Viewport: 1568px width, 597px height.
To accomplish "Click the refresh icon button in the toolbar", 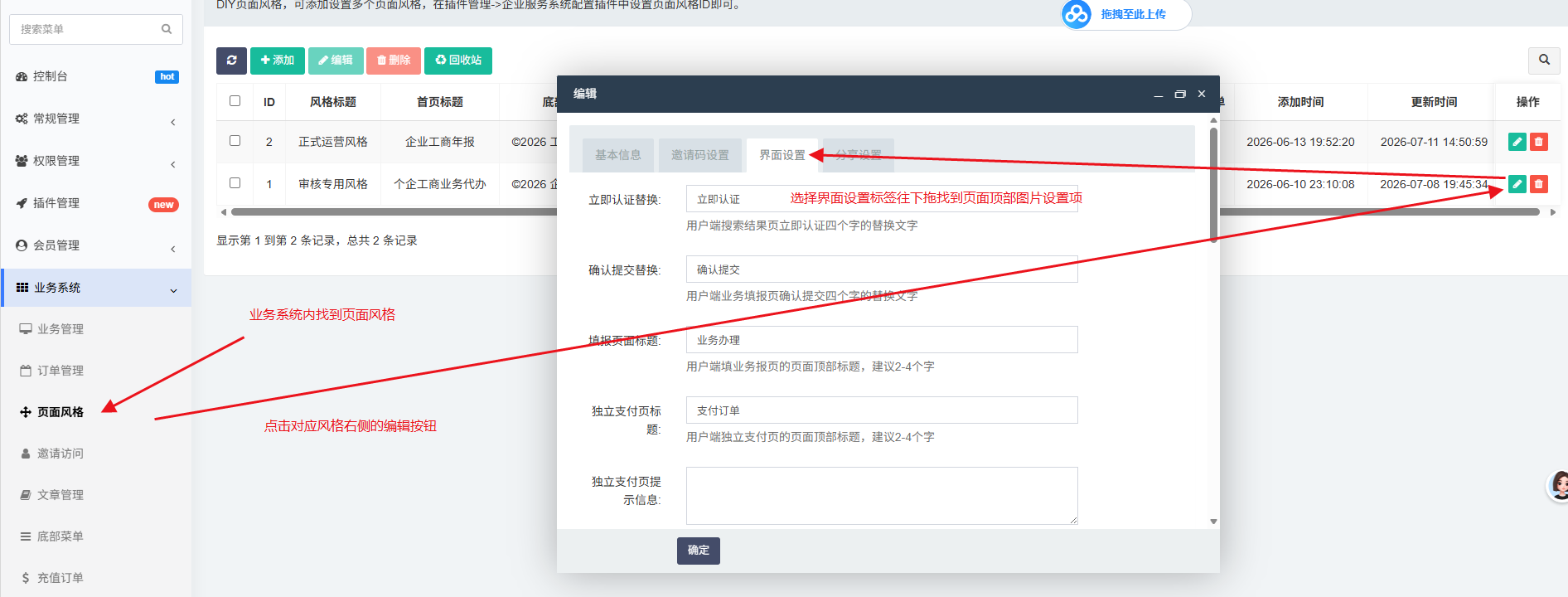I will pos(231,61).
